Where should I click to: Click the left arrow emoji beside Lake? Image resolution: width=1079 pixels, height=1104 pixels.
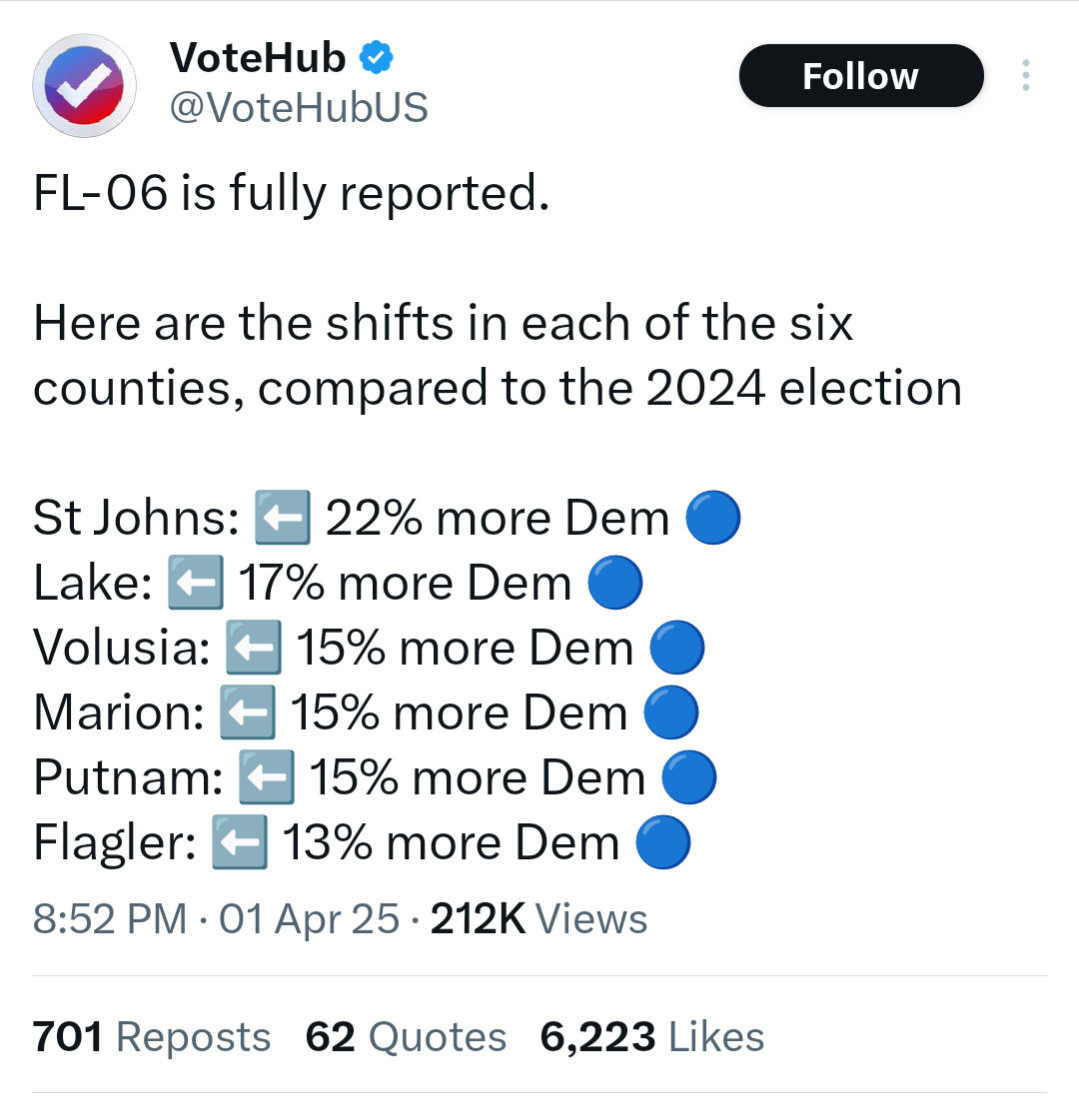[194, 584]
